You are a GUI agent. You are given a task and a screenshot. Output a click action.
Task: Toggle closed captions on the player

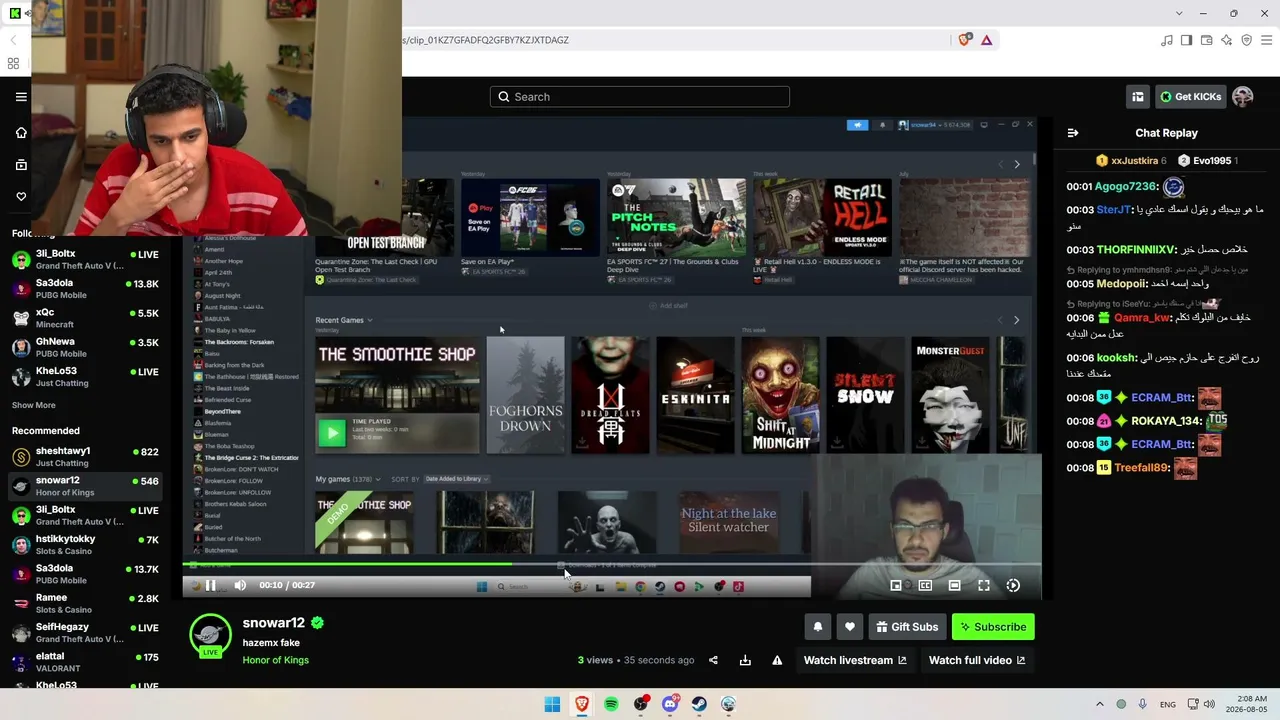point(925,585)
